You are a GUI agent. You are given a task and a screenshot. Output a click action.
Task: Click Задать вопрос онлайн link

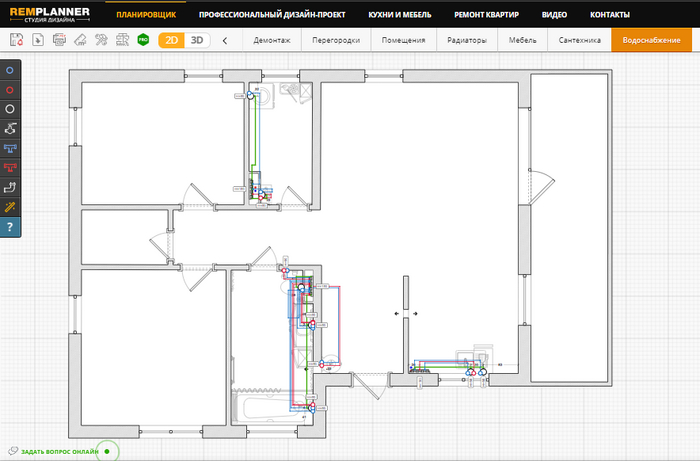click(58, 451)
